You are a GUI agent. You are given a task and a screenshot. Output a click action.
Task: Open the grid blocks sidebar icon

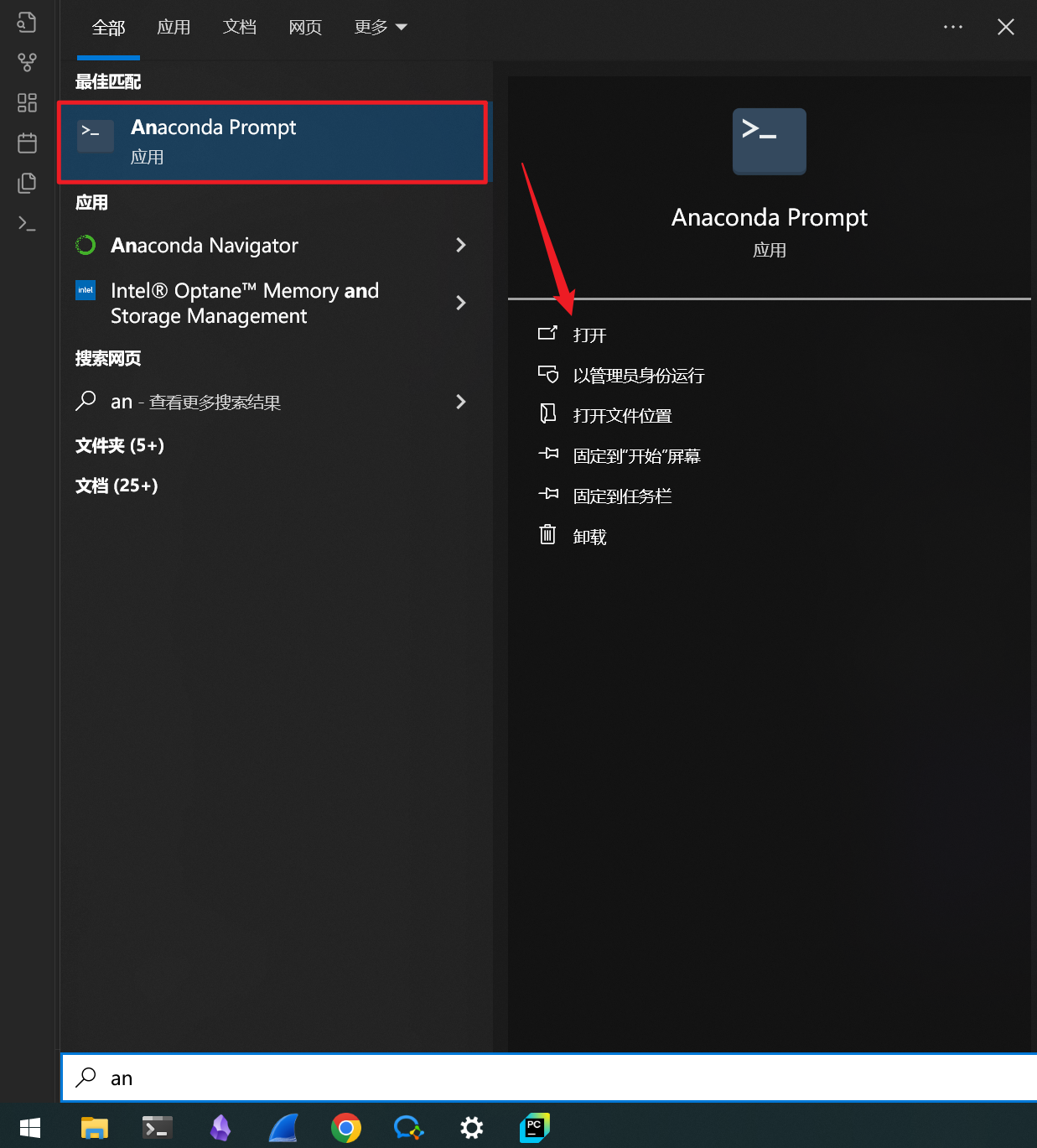[27, 102]
